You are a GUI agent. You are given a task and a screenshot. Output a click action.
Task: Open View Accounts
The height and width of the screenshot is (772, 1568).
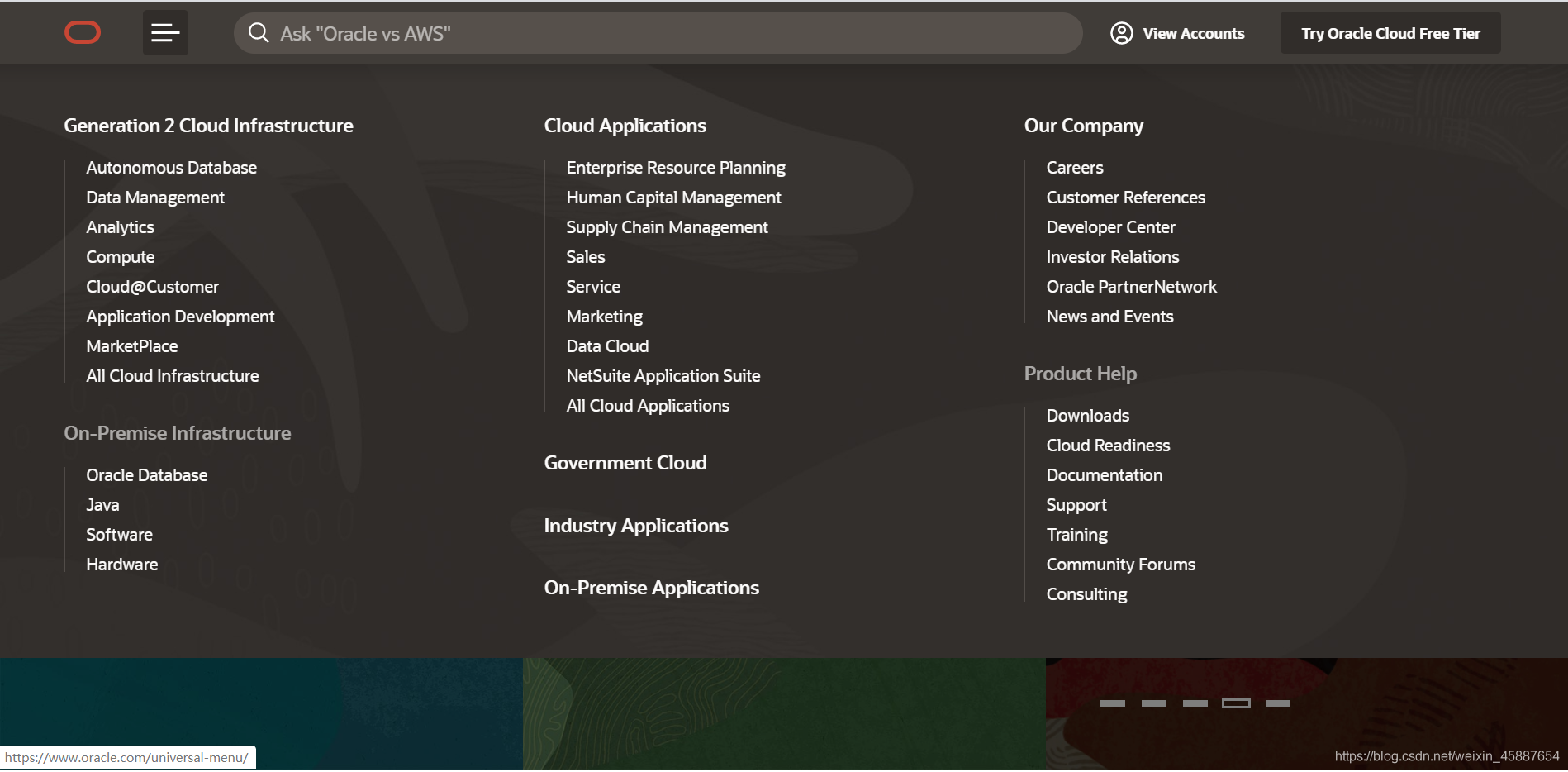point(1177,33)
